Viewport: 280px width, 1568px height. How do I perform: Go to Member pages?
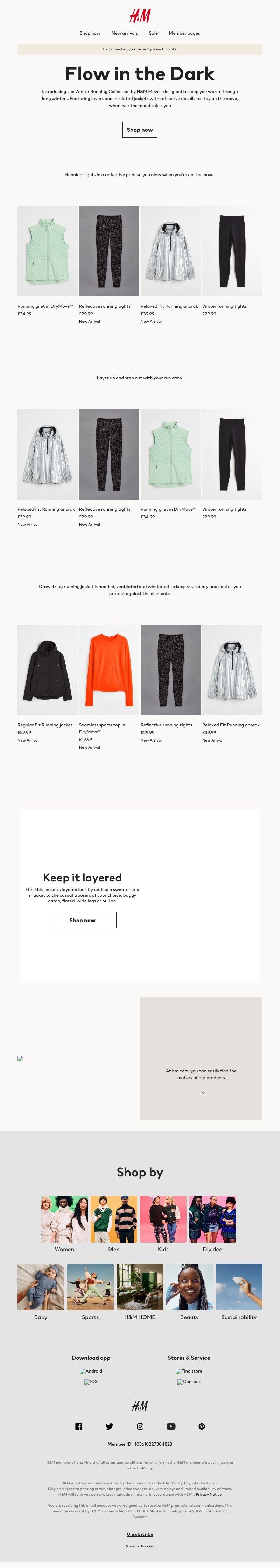pos(185,34)
